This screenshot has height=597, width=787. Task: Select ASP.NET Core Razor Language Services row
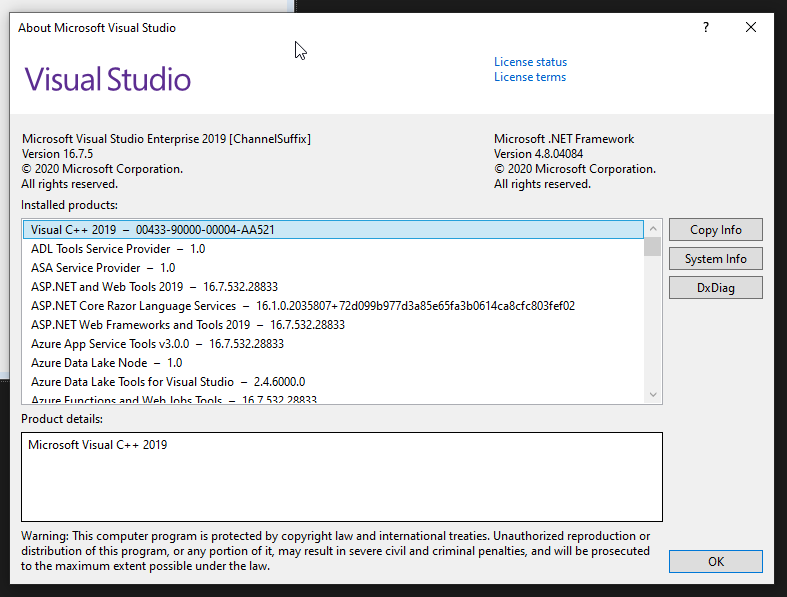point(333,306)
